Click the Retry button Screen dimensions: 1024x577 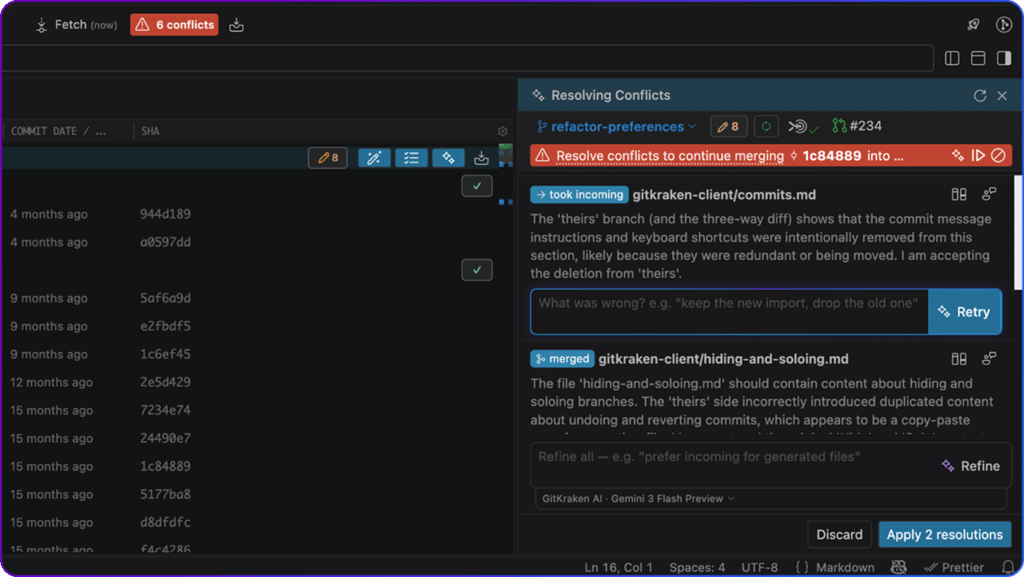[965, 311]
